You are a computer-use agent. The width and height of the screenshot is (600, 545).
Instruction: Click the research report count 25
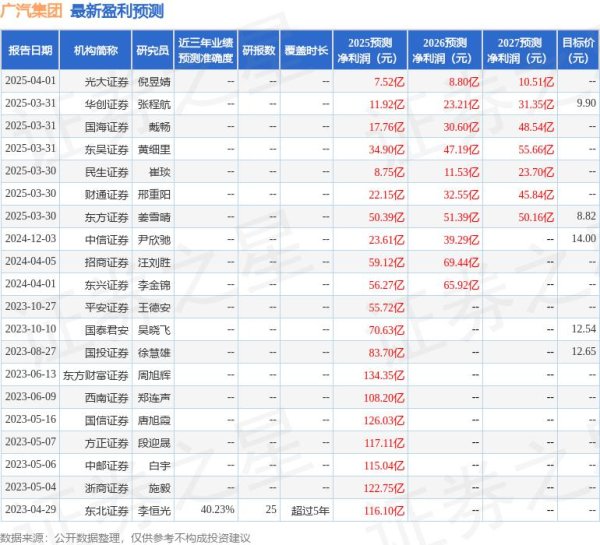pos(271,510)
